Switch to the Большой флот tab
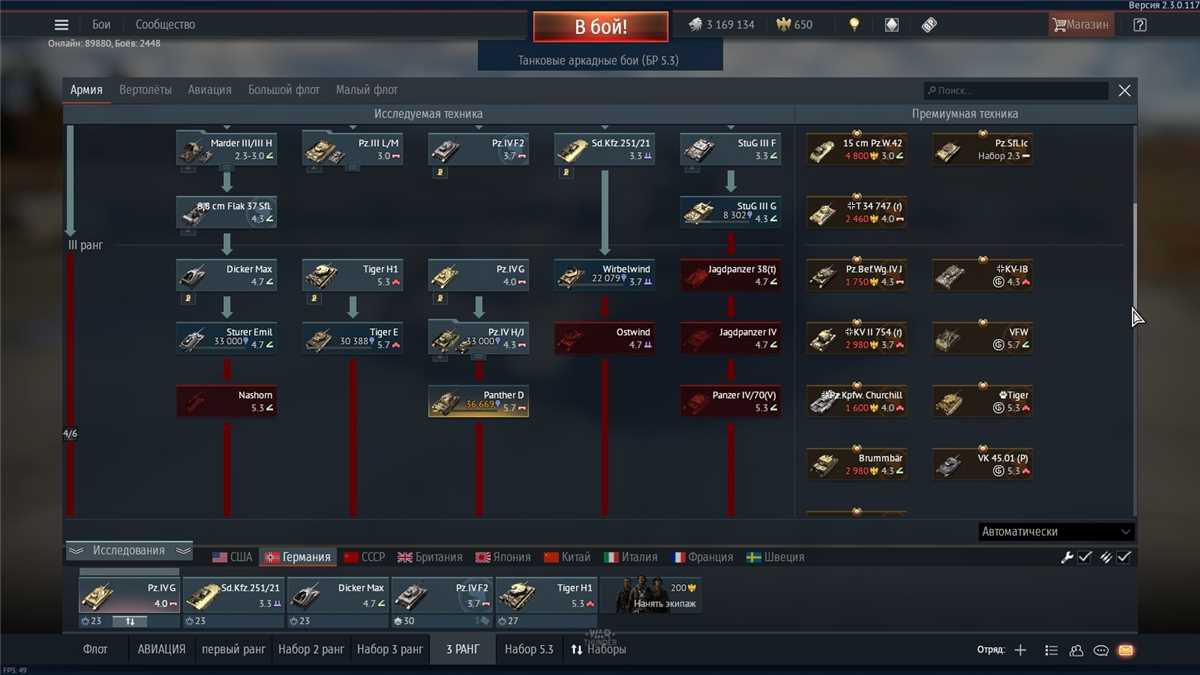Viewport: 1200px width, 675px height. (x=284, y=90)
